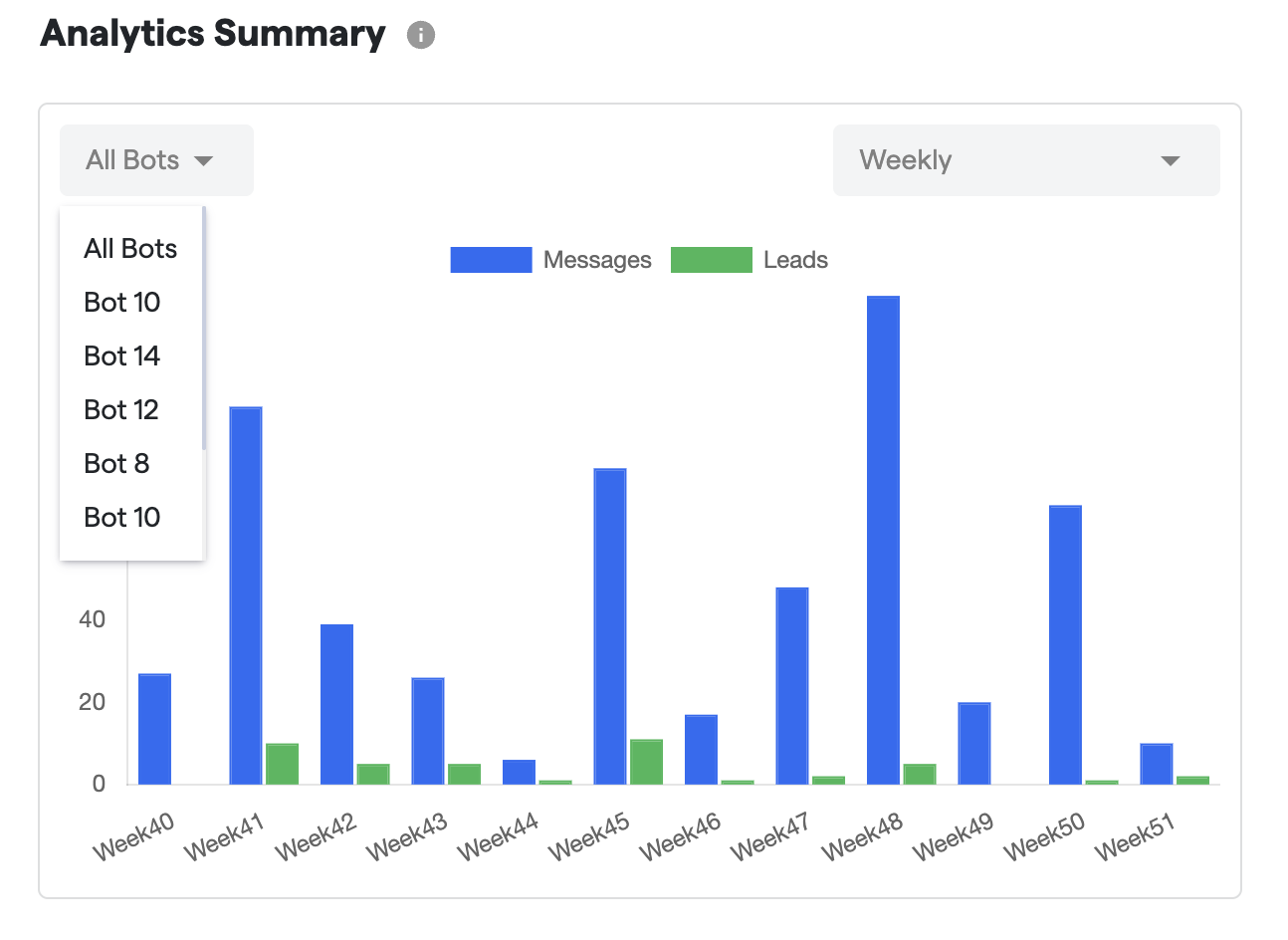
Task: Click the Week47 blue Messages bar
Action: tap(792, 685)
